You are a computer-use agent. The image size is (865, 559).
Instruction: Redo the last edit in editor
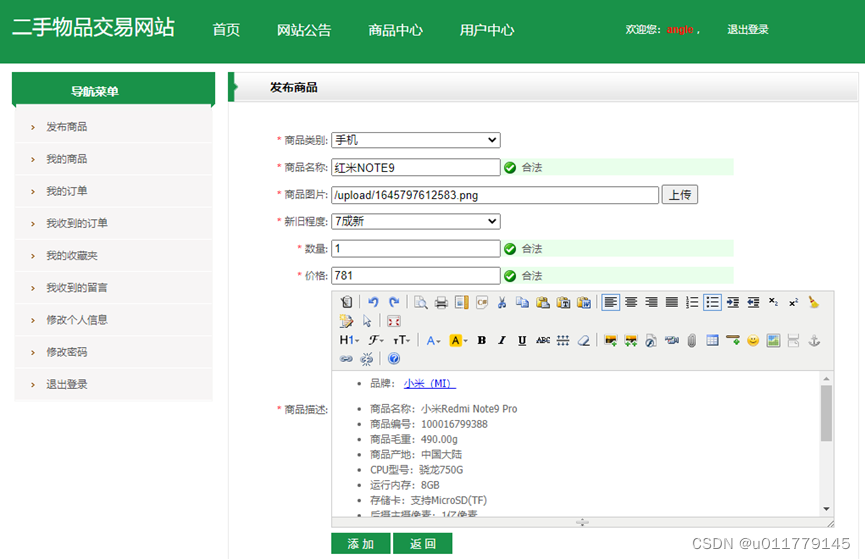(393, 302)
